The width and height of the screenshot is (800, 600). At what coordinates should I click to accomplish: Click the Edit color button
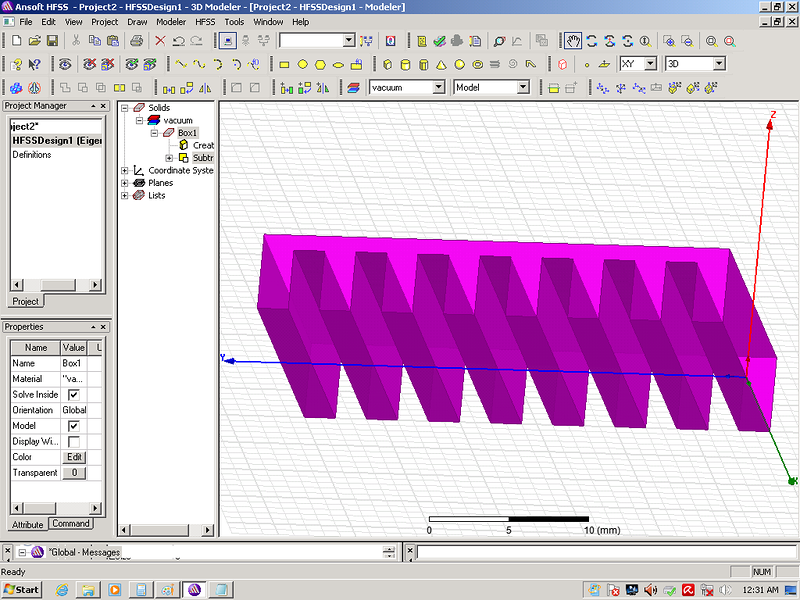pos(74,457)
